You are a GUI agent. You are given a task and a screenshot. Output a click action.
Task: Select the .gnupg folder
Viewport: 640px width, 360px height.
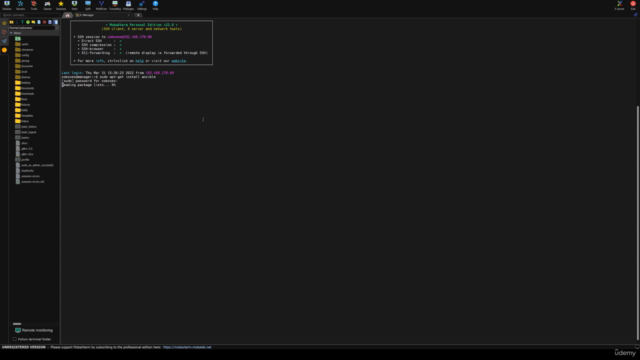(x=22, y=61)
